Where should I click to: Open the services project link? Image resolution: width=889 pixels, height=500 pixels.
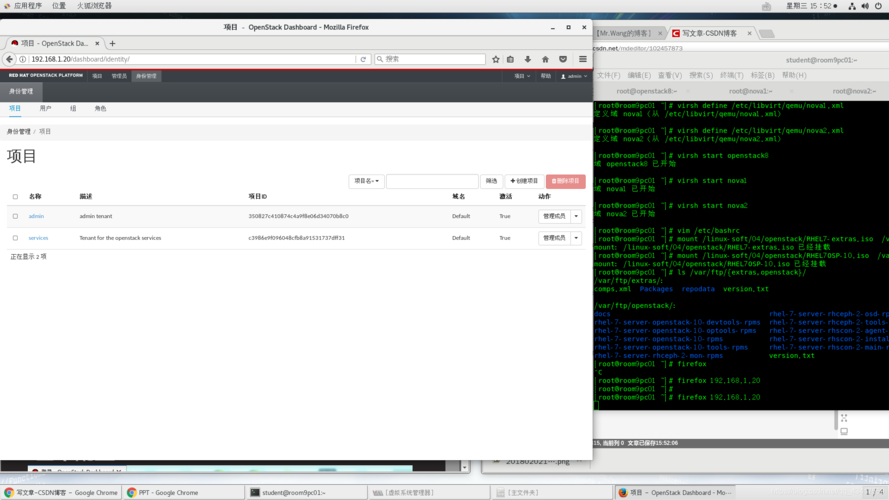point(39,238)
